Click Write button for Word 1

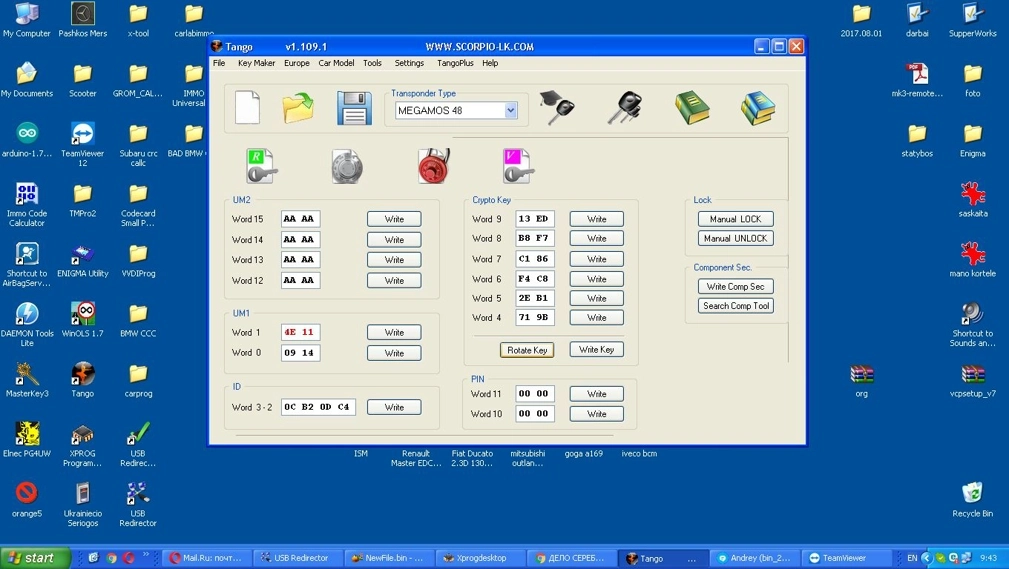[394, 332]
